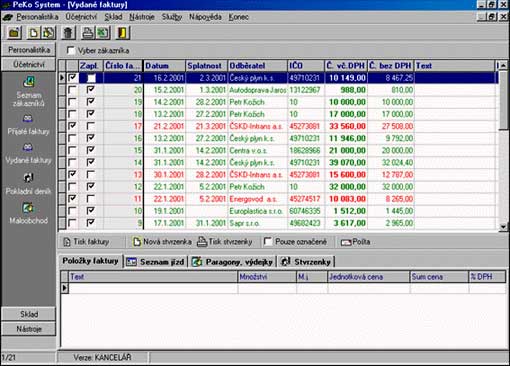Switch to the Stvrzenky tab

pos(306,262)
